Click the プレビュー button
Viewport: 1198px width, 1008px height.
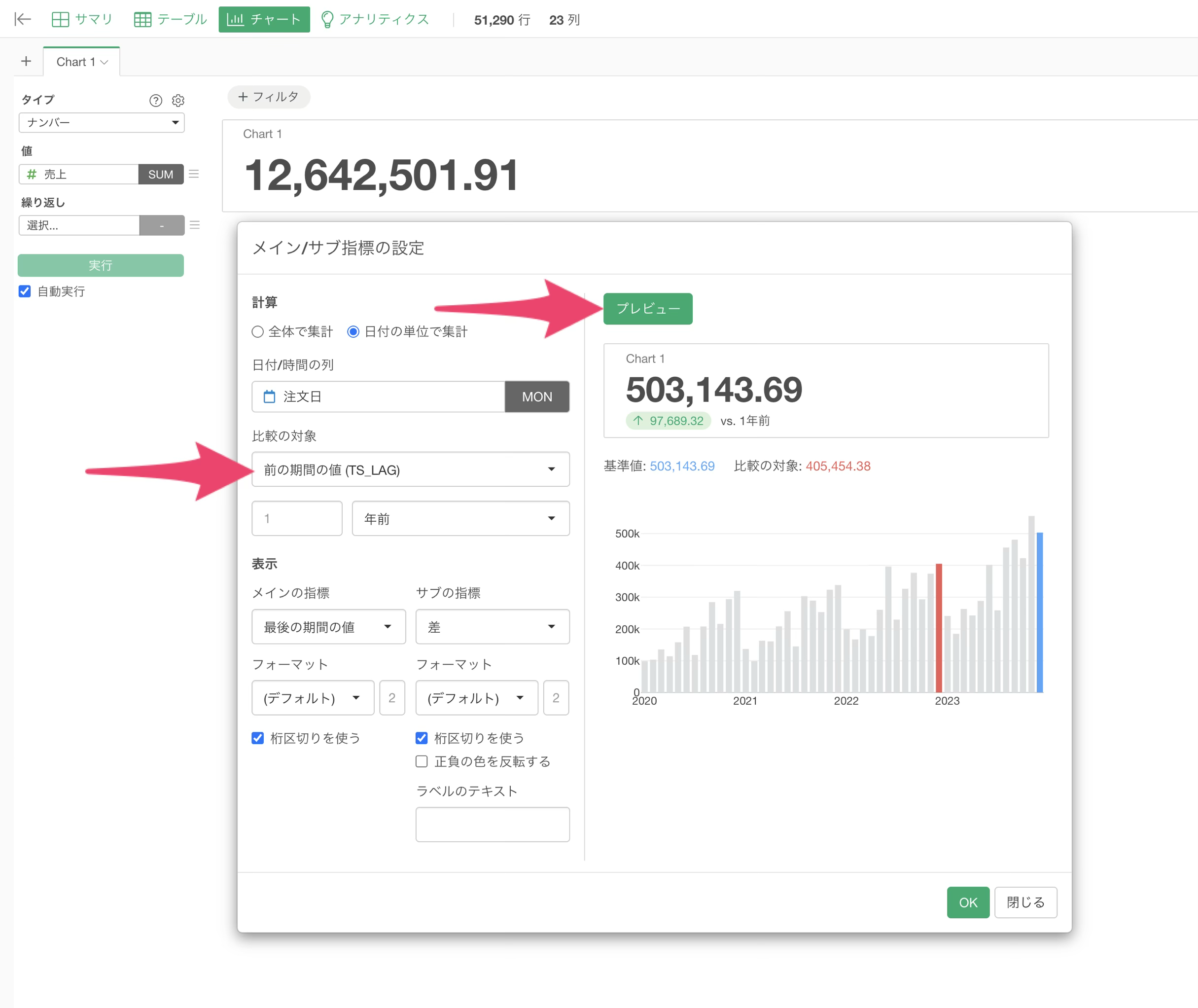coord(648,309)
